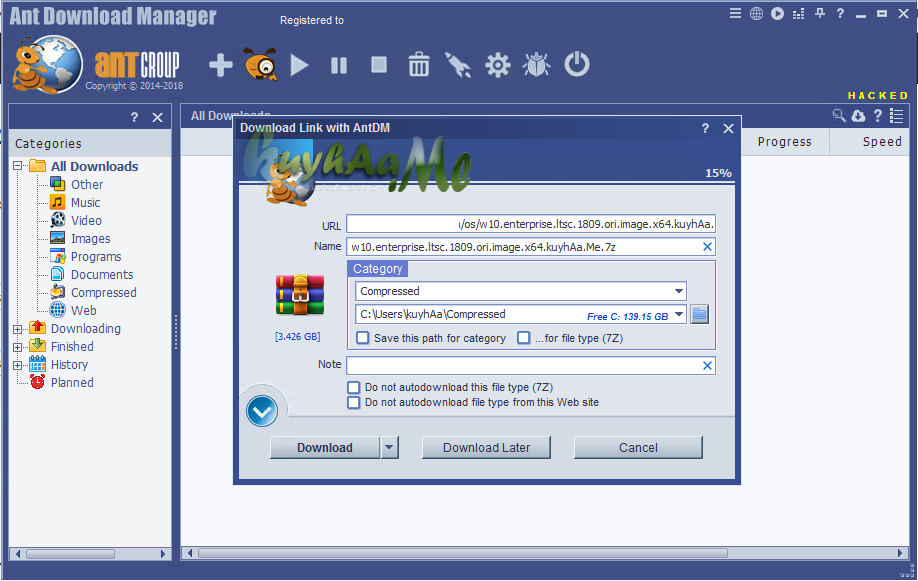Click the rocket speed toolbar icon

pyautogui.click(x=458, y=64)
